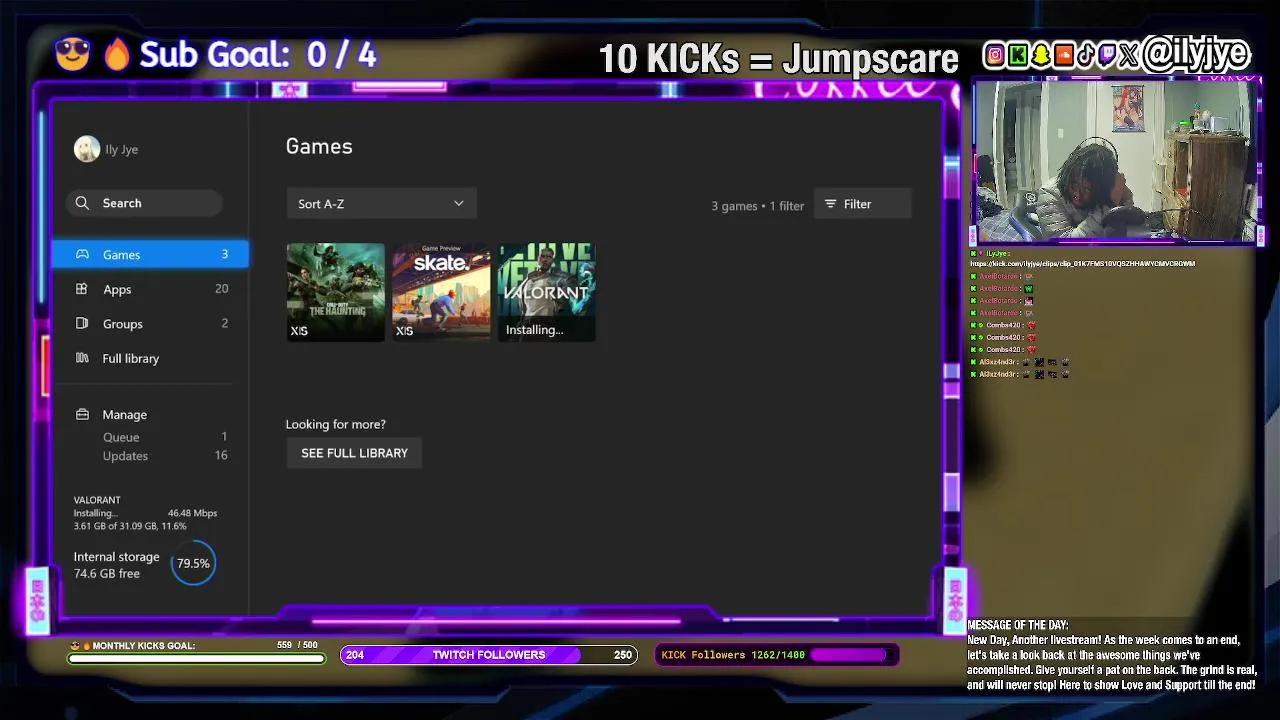Click the sunglasses emoji by Sub Goal
This screenshot has width=1280, height=720.
tap(73, 54)
